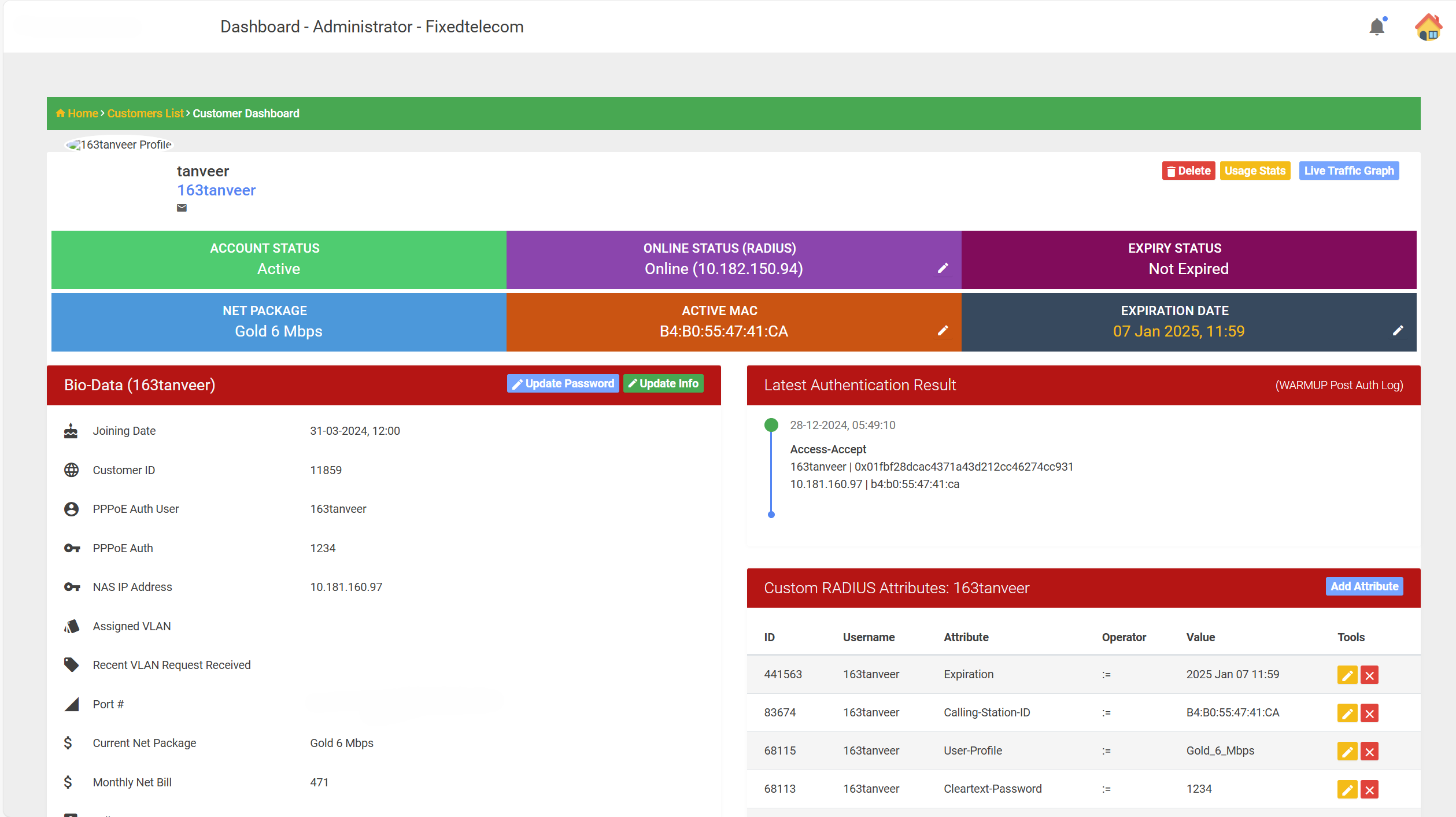Screen dimensions: 1456x817
Task: Click Update Info in Bio-Data
Action: pos(663,383)
